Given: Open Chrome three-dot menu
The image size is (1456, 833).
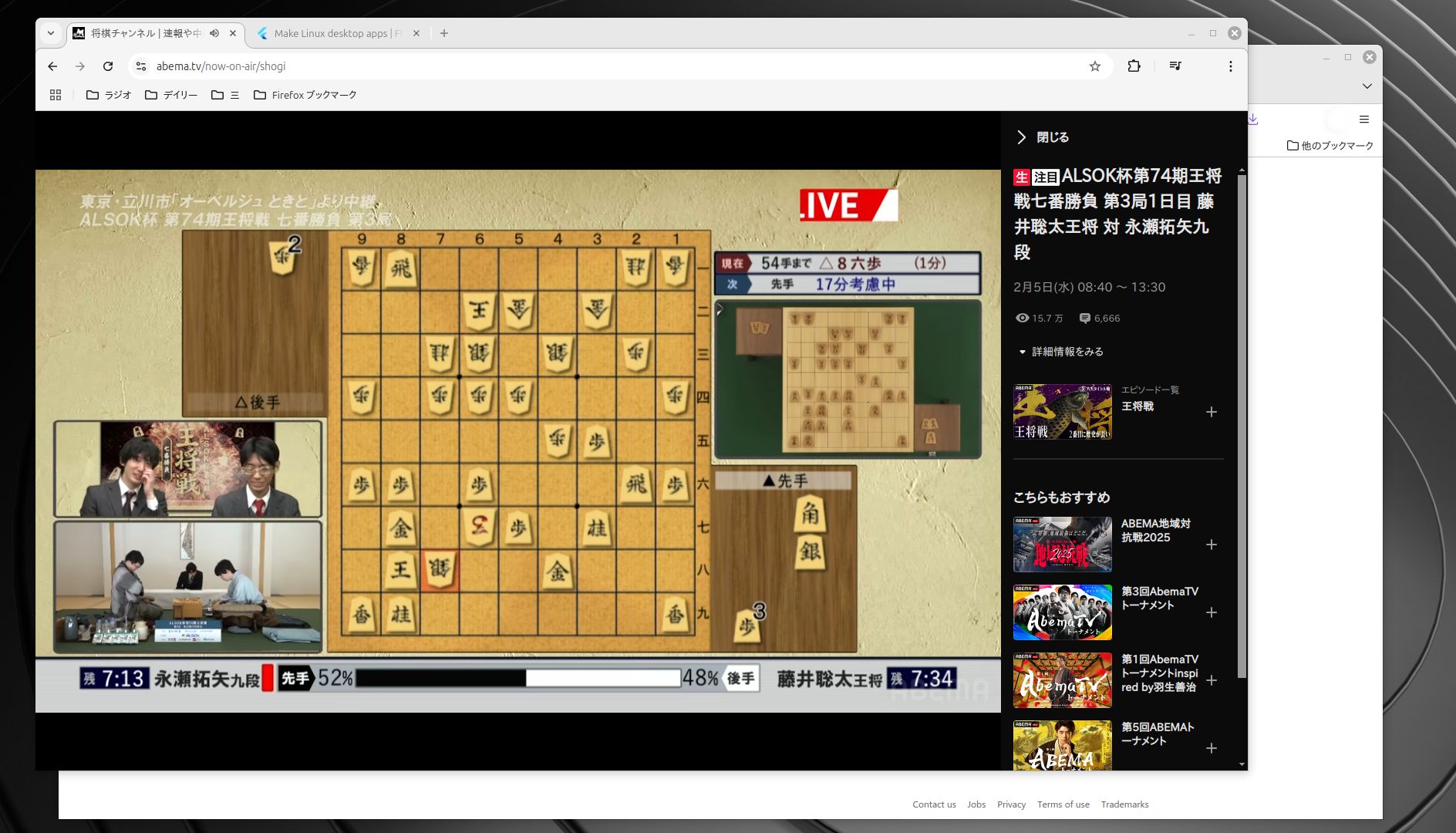Looking at the screenshot, I should coord(1231,66).
